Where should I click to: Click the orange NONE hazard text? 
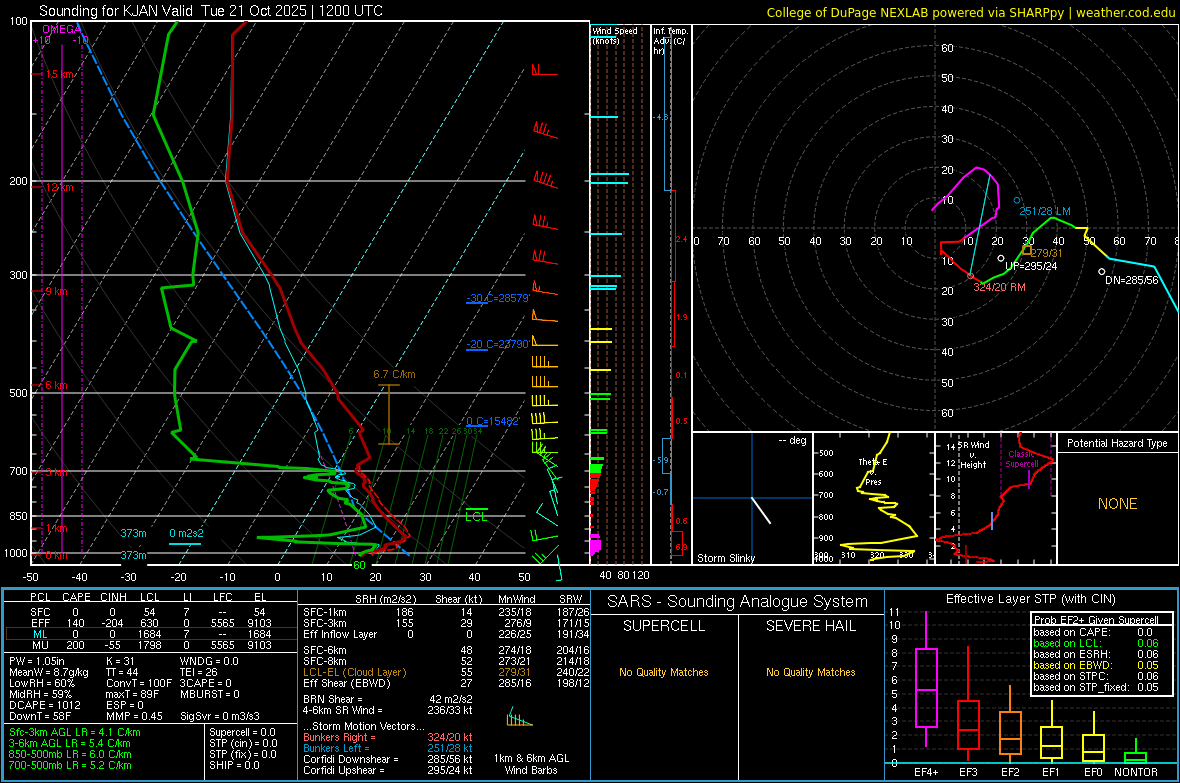(x=1118, y=504)
